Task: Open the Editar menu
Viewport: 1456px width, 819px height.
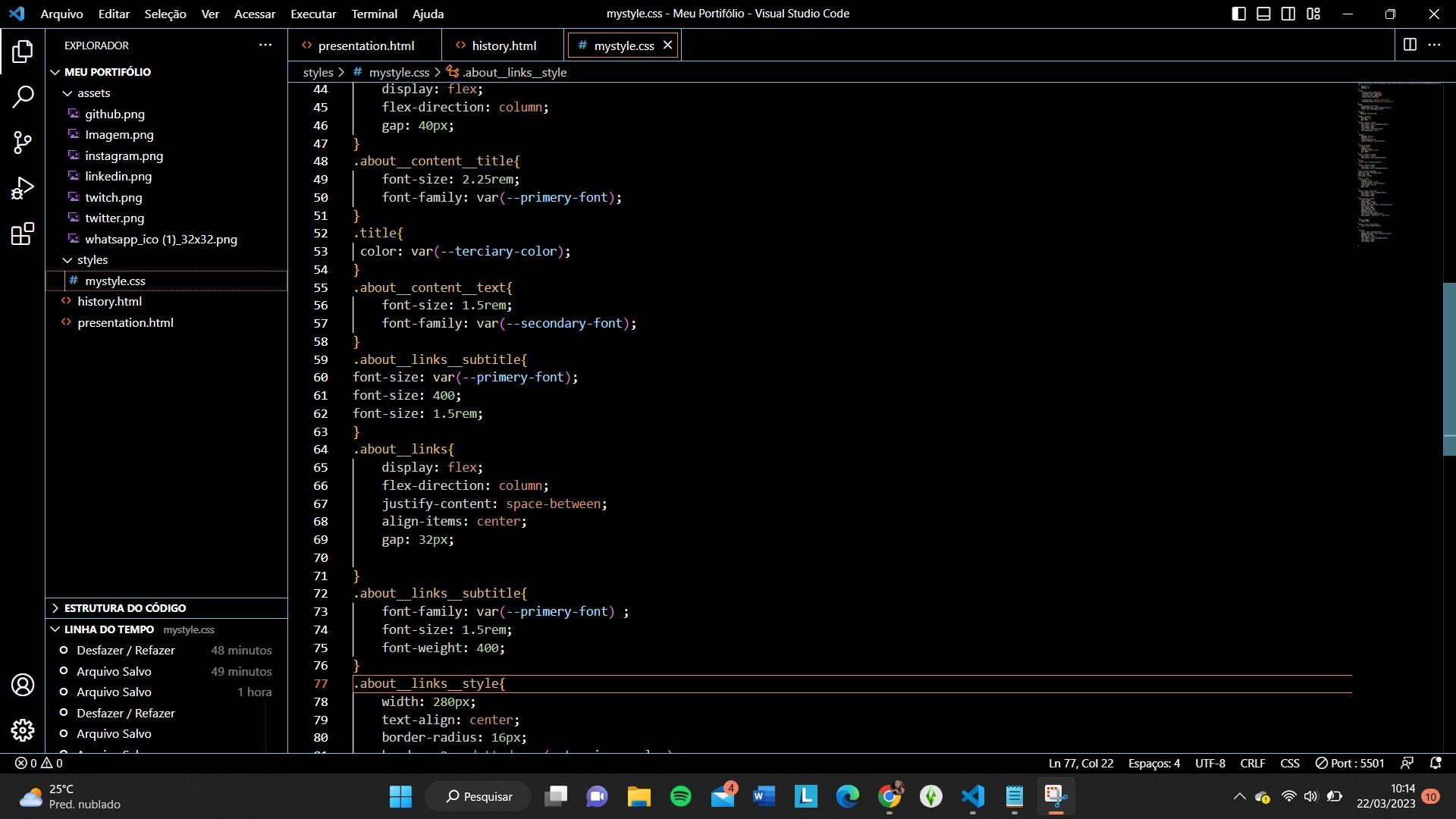Action: (114, 14)
